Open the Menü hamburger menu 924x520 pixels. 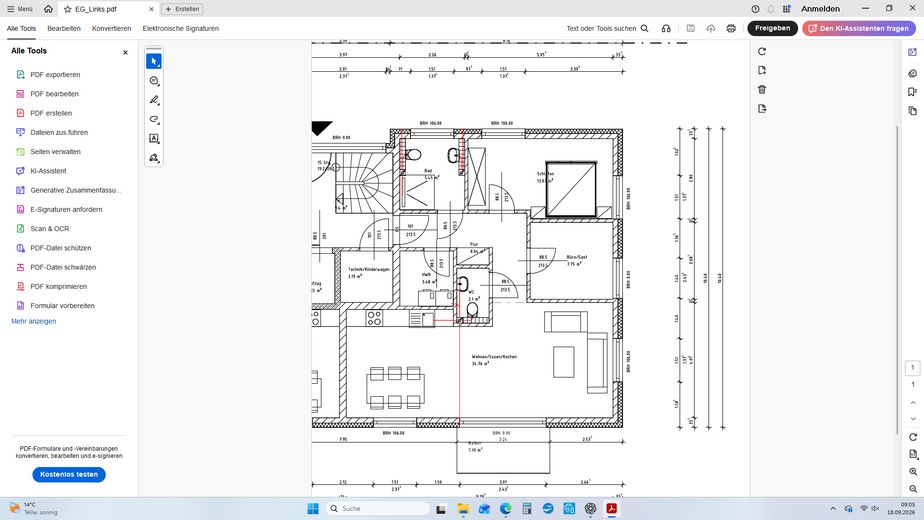pyautogui.click(x=19, y=9)
